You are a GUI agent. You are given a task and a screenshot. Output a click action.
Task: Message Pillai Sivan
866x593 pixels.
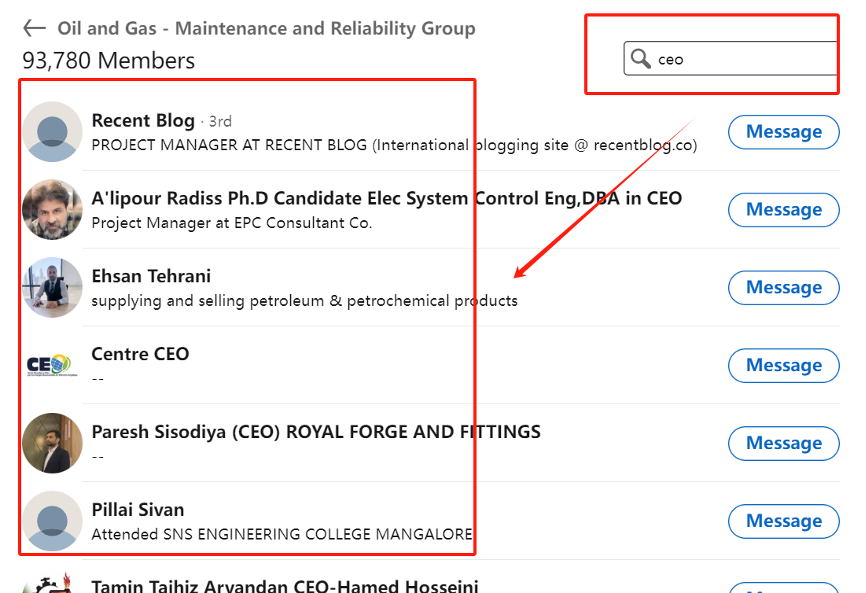[x=784, y=521]
